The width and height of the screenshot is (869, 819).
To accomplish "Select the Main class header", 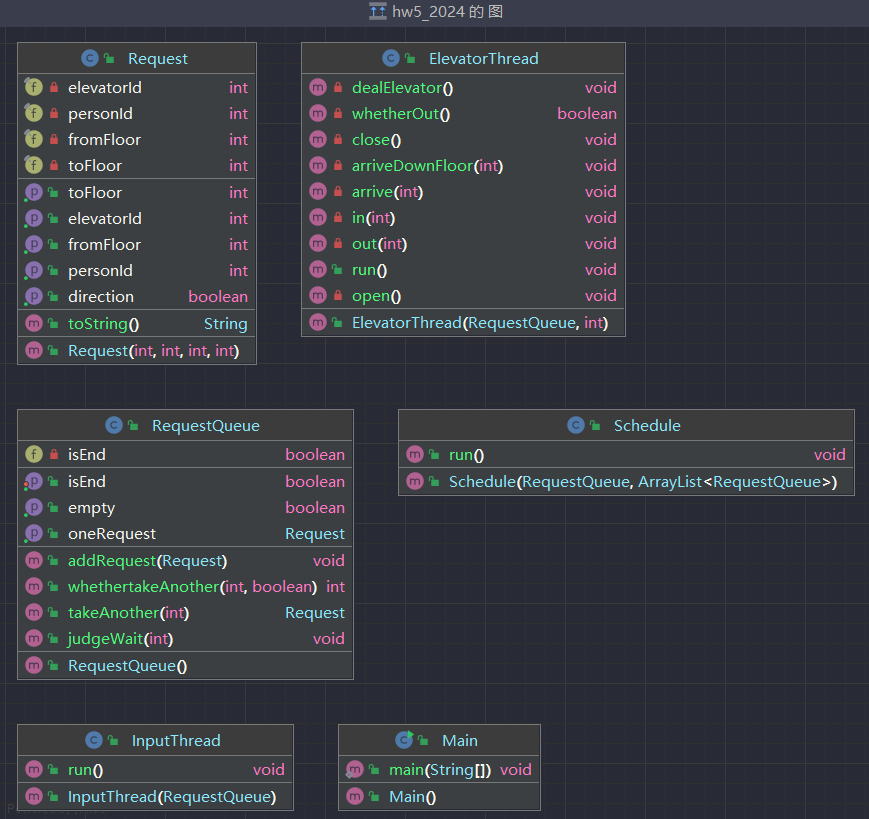I will [x=439, y=740].
